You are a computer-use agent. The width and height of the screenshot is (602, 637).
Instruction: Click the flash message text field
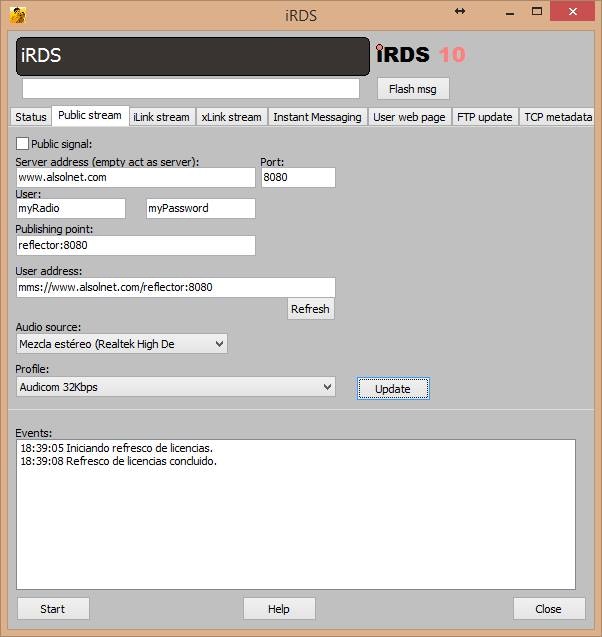click(191, 88)
